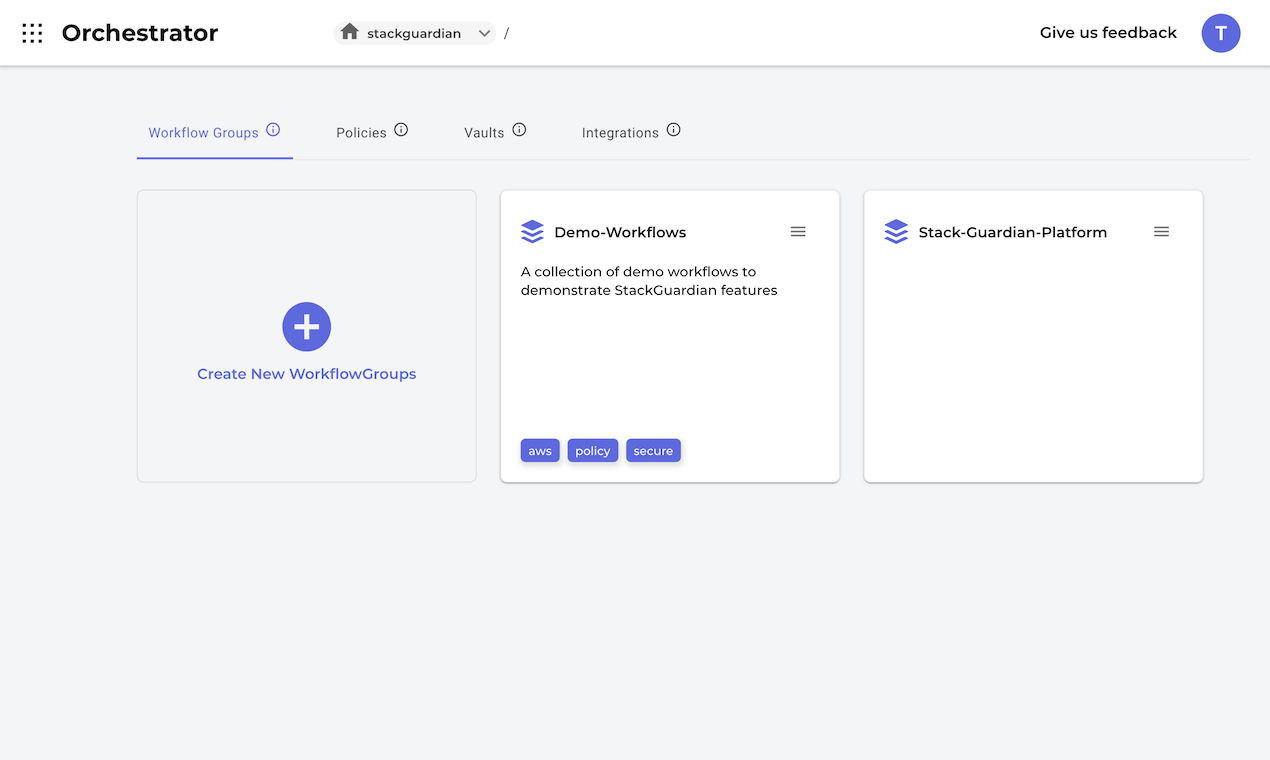Open the Demo-Workflows hamburger menu
The width and height of the screenshot is (1270, 760).
click(798, 231)
